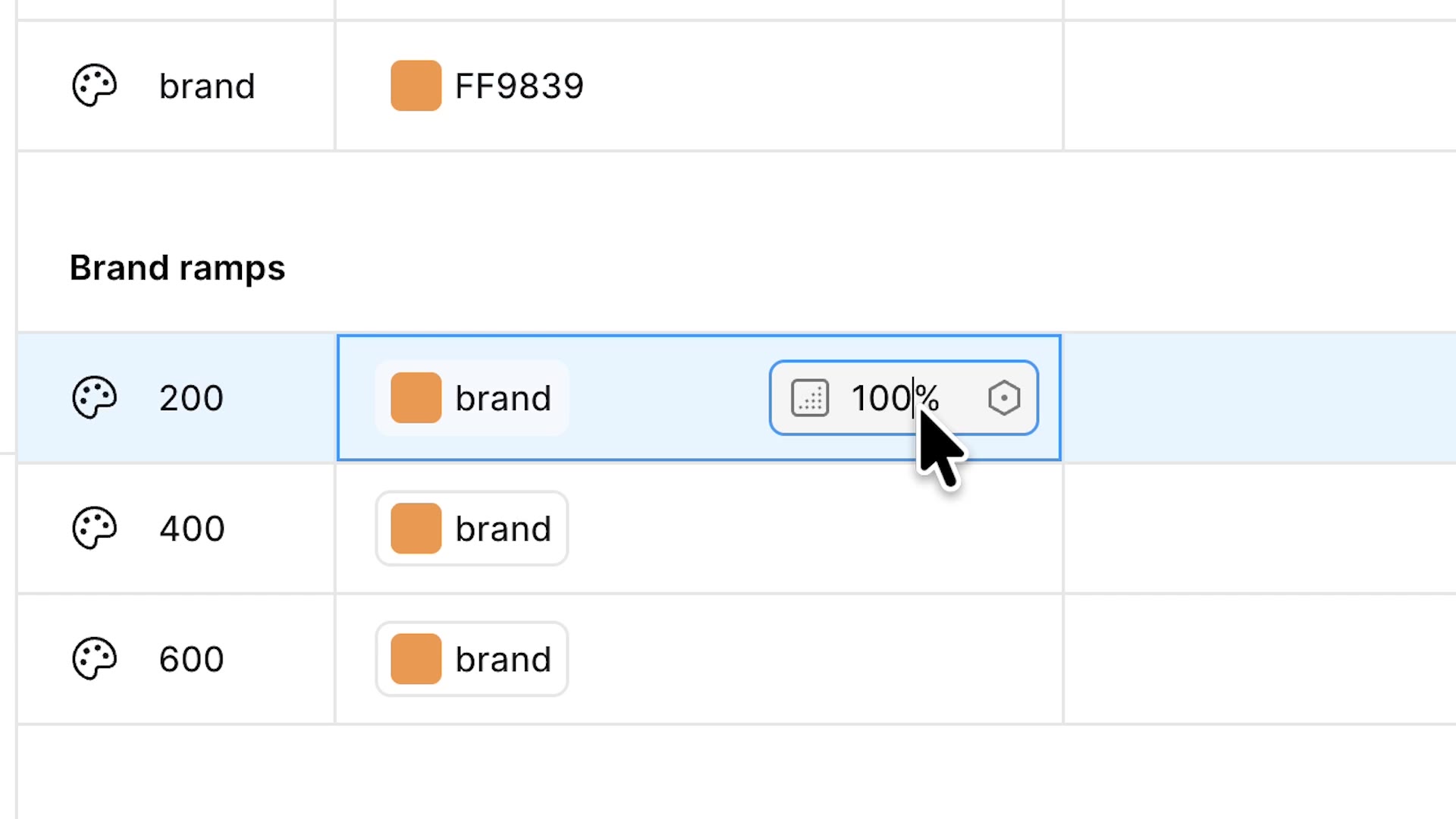Select the brand alias chip in row 400
This screenshot has width=1456, height=819.
[472, 529]
